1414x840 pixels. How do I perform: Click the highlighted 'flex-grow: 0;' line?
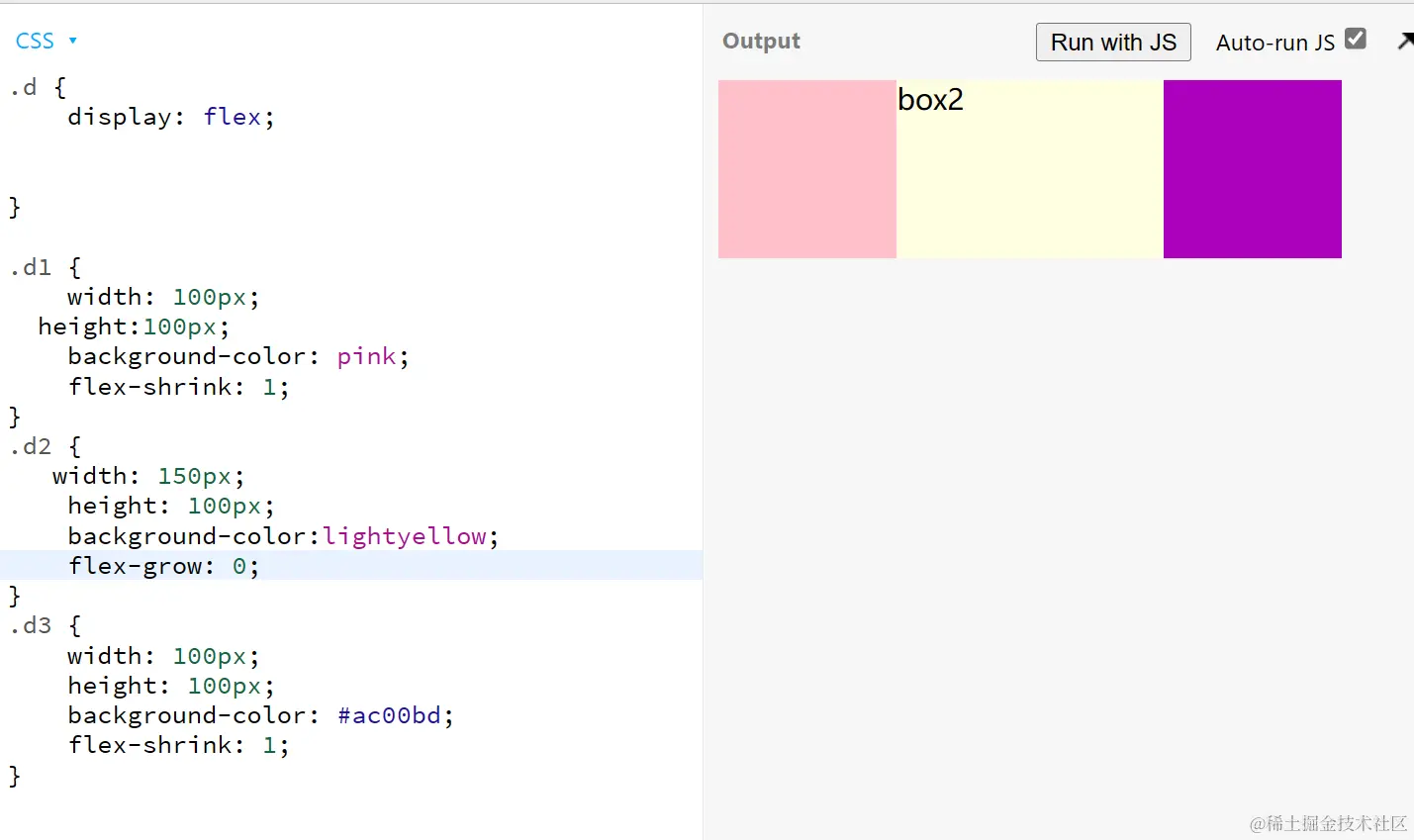click(x=351, y=566)
